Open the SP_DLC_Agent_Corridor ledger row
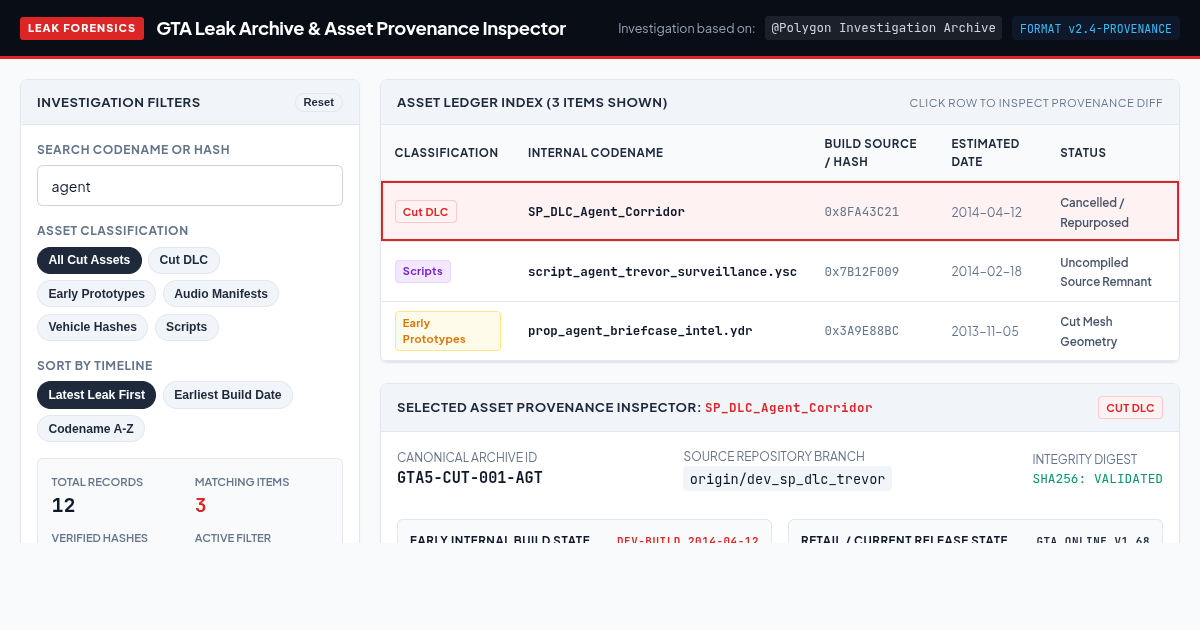The width and height of the screenshot is (1200, 630). pyautogui.click(x=780, y=211)
